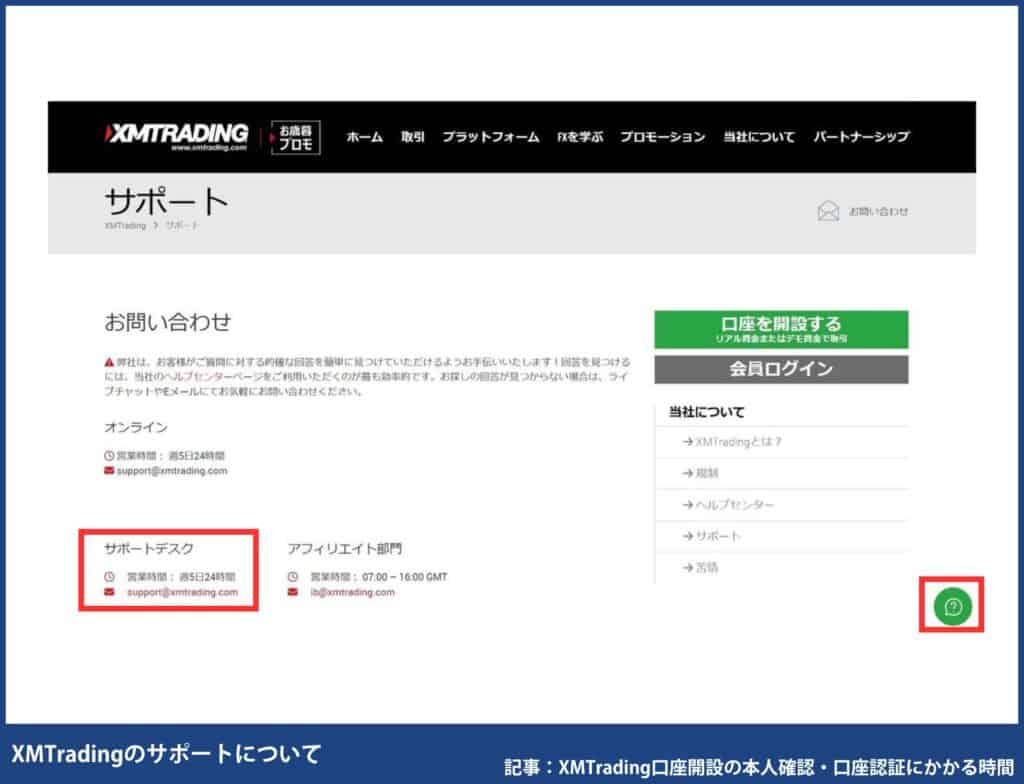Screen dimensions: 1024x784
Task: Click the 当社について sidebar heading
Action: pyautogui.click(x=707, y=412)
